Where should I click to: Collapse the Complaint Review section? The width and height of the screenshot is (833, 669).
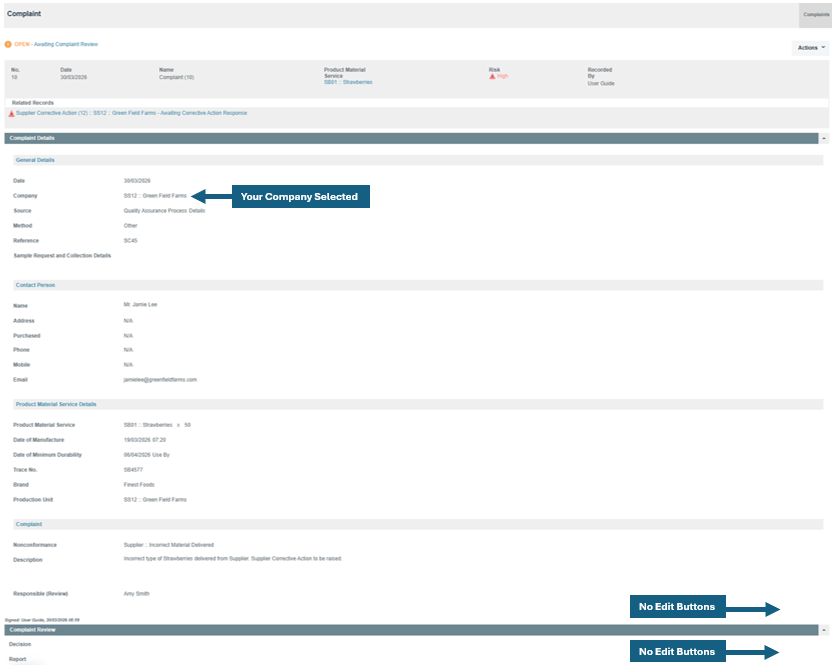tap(824, 630)
